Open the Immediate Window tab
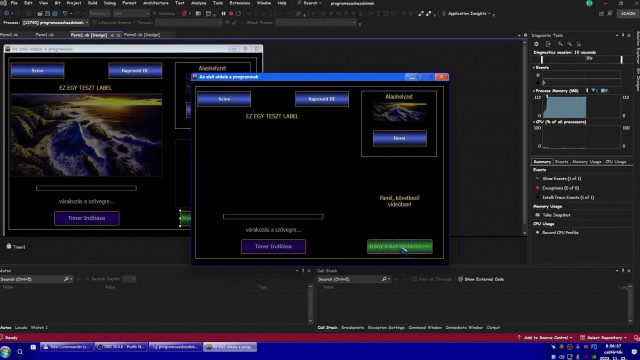 coord(464,327)
